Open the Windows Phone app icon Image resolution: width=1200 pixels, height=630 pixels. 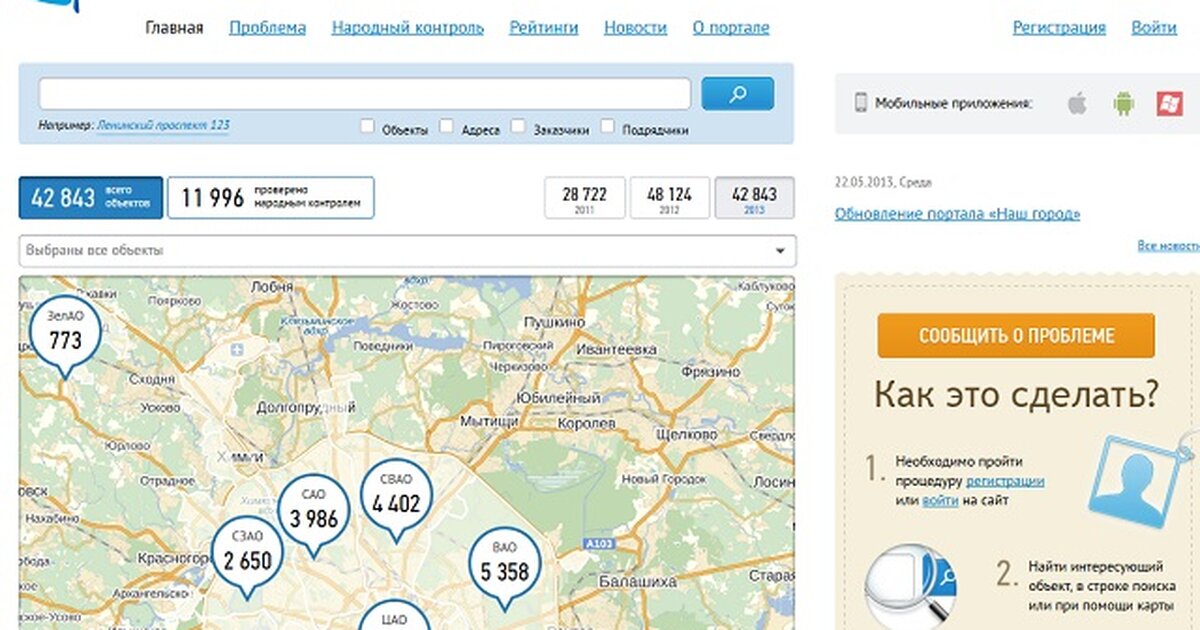pos(1169,103)
